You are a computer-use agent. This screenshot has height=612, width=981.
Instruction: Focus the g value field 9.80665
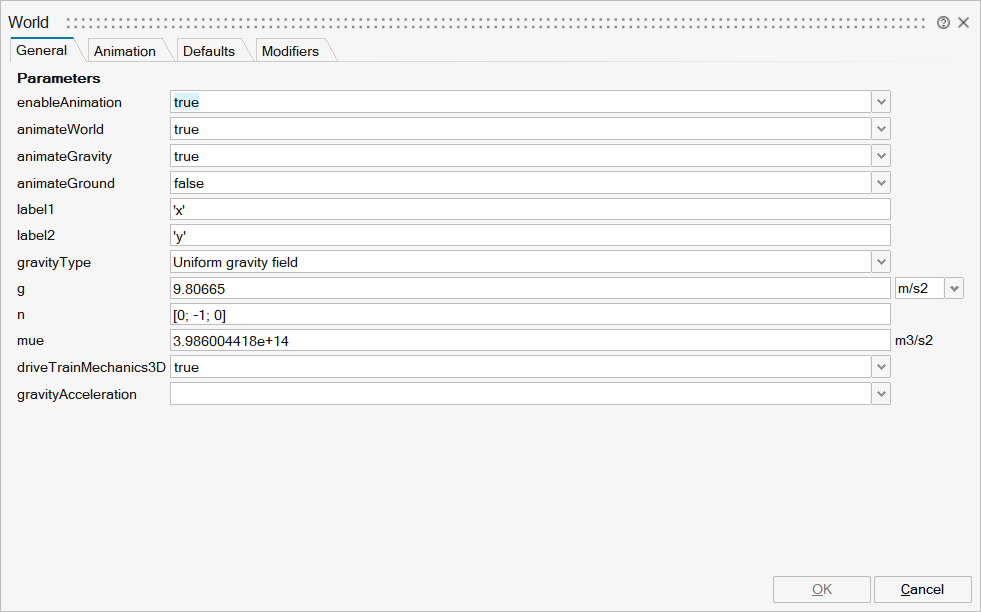click(530, 288)
